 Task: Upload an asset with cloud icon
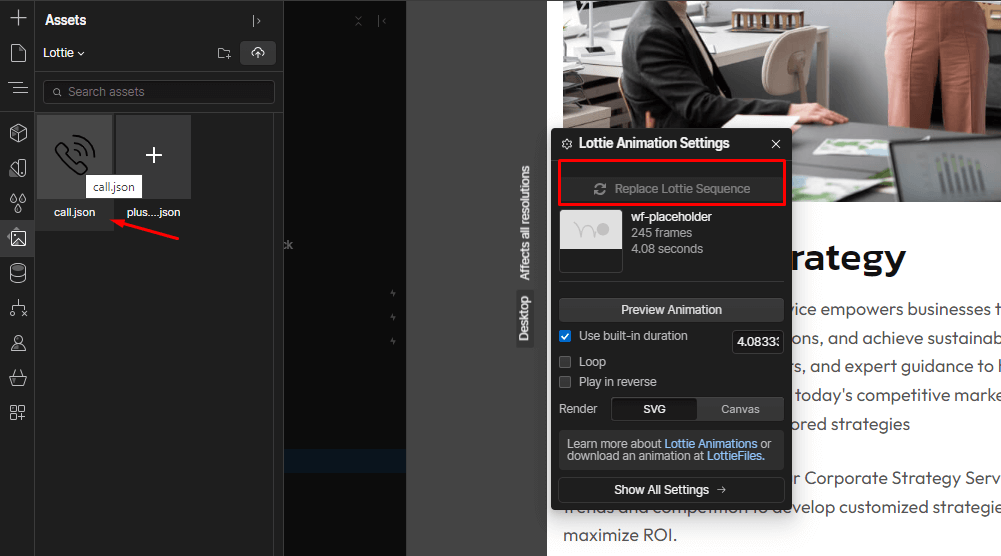click(x=258, y=53)
